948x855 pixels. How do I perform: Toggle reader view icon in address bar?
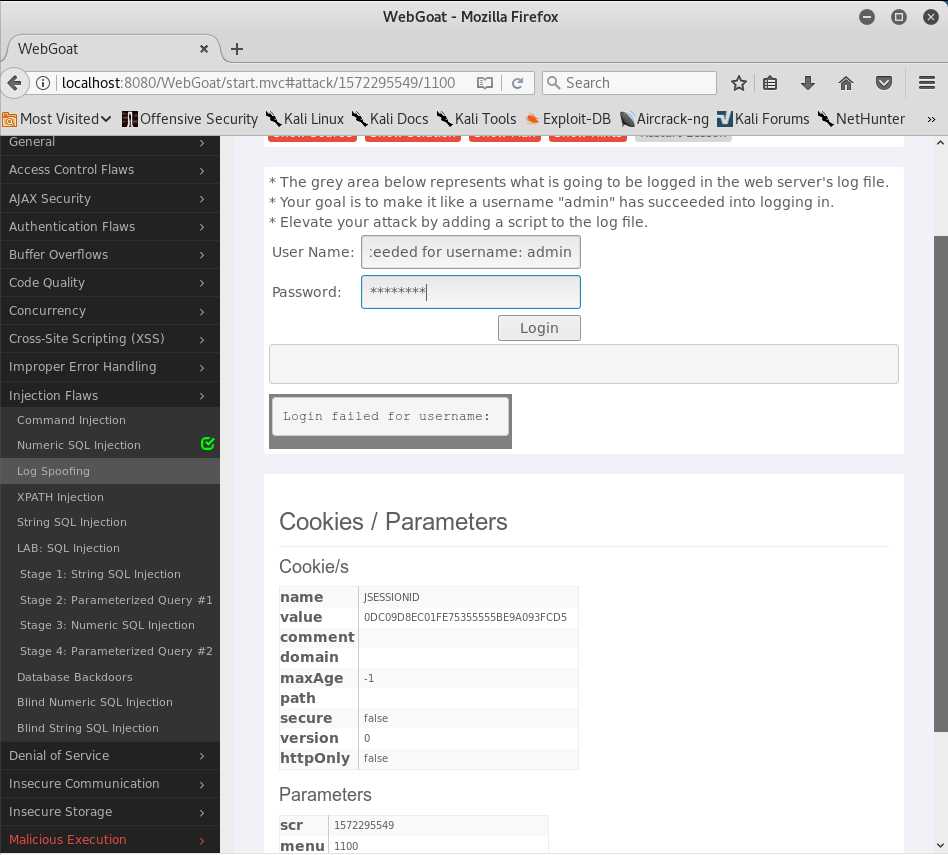pos(485,83)
